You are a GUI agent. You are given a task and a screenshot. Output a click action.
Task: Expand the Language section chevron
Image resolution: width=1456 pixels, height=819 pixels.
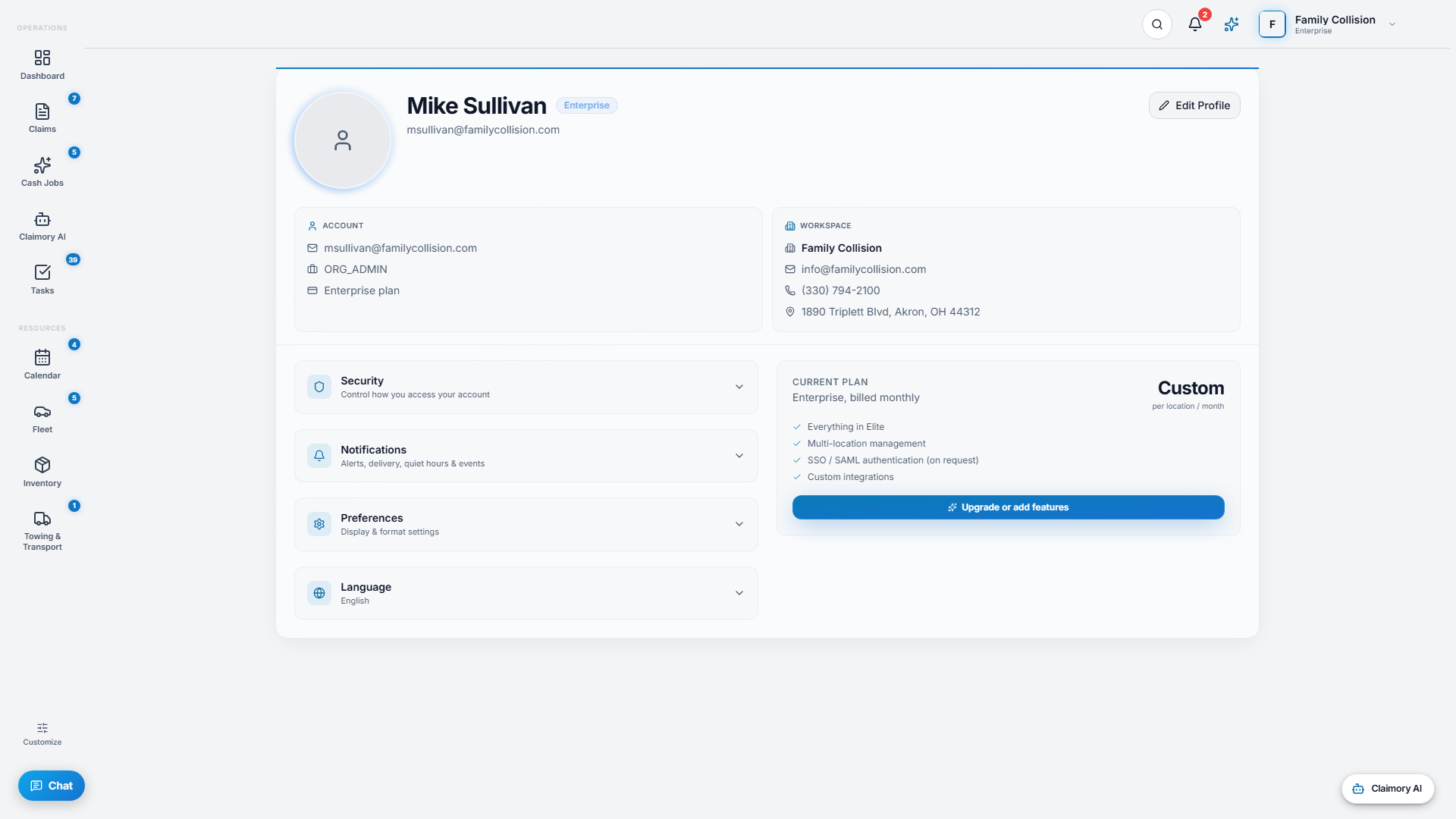pyautogui.click(x=739, y=593)
